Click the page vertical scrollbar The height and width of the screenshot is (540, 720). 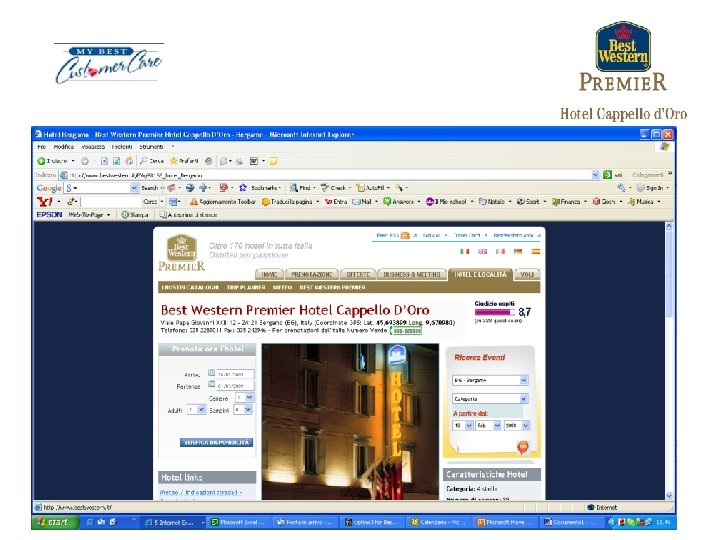point(669,361)
